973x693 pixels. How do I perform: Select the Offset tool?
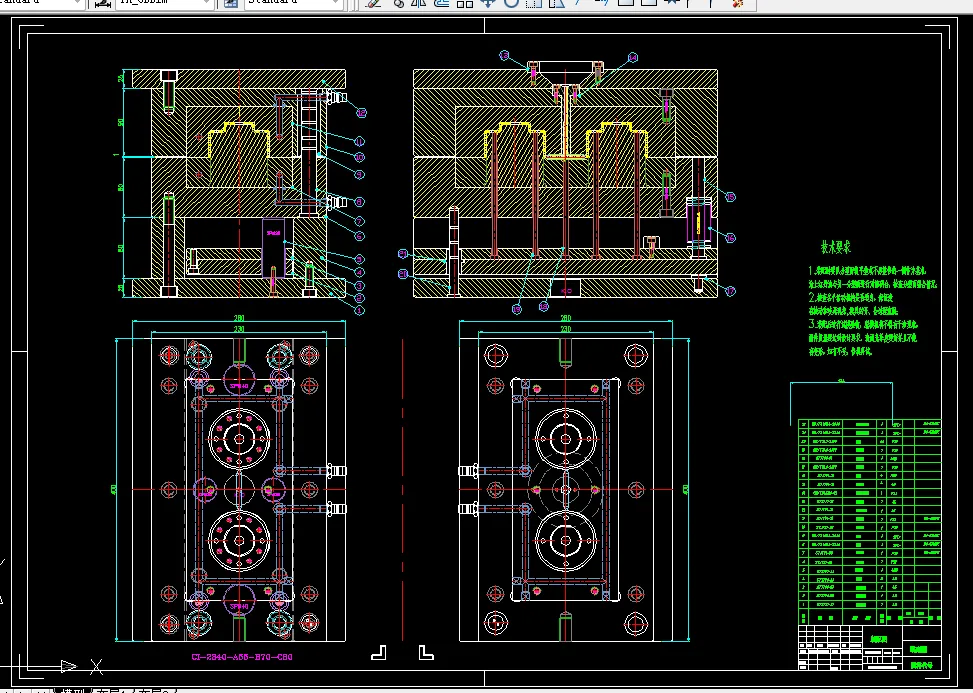(x=443, y=3)
